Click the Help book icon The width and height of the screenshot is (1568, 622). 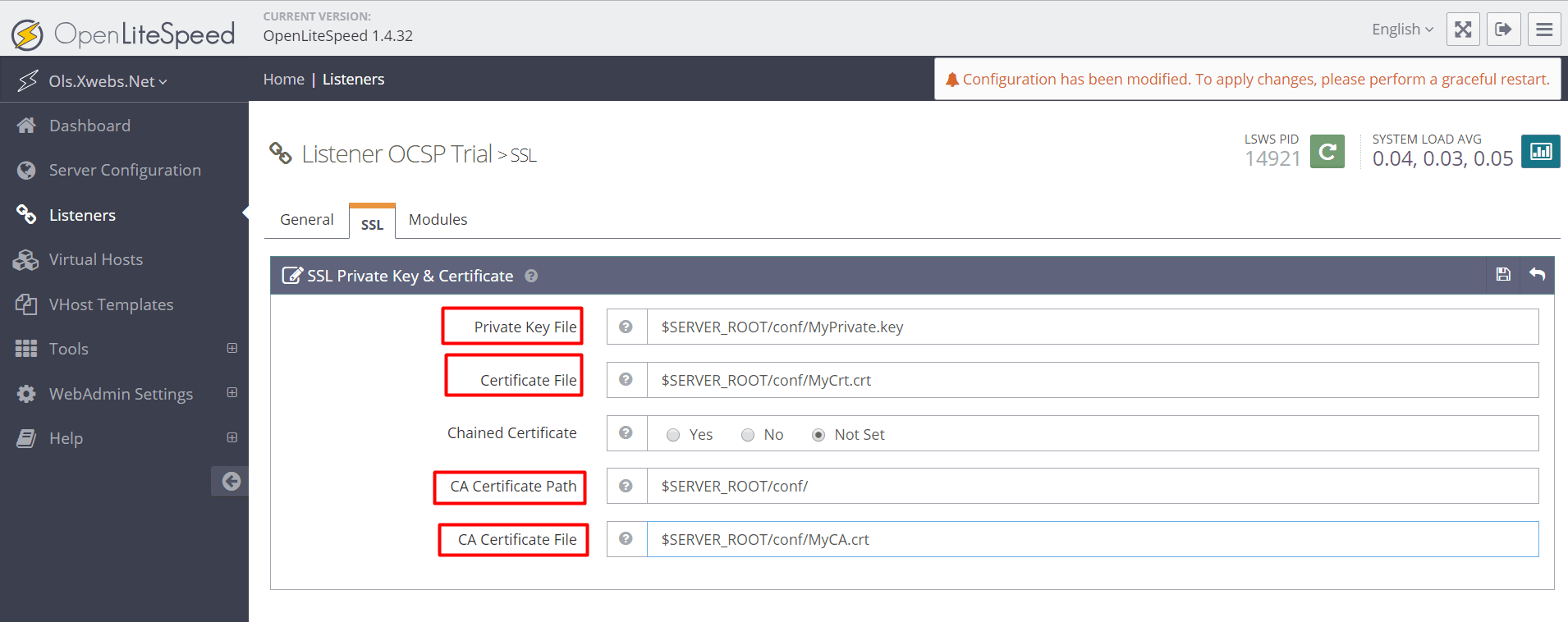pyautogui.click(x=26, y=438)
